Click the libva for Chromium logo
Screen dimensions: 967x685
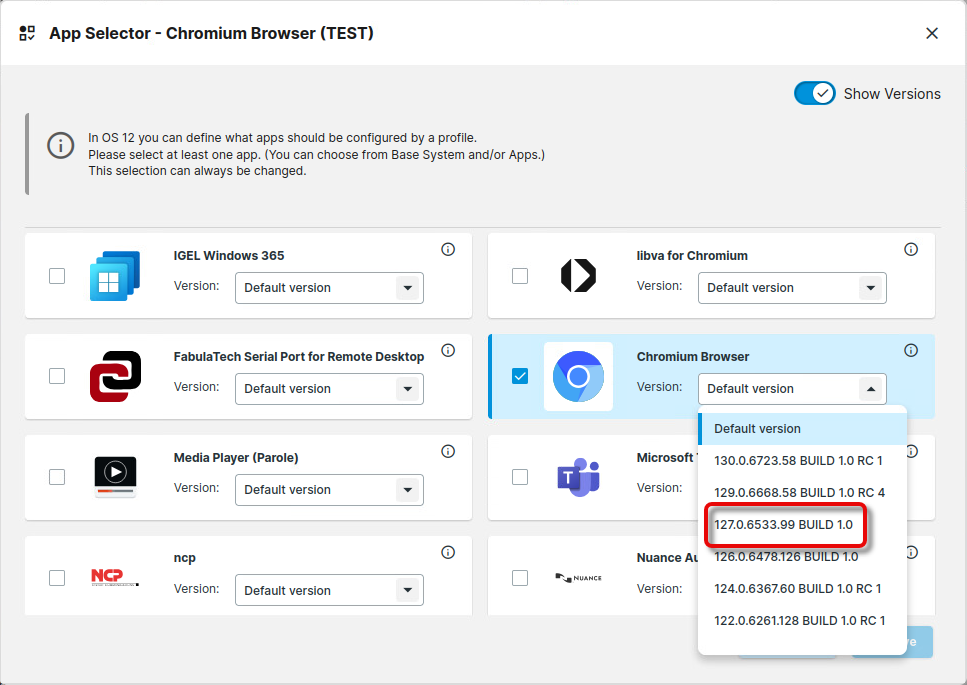pos(578,276)
